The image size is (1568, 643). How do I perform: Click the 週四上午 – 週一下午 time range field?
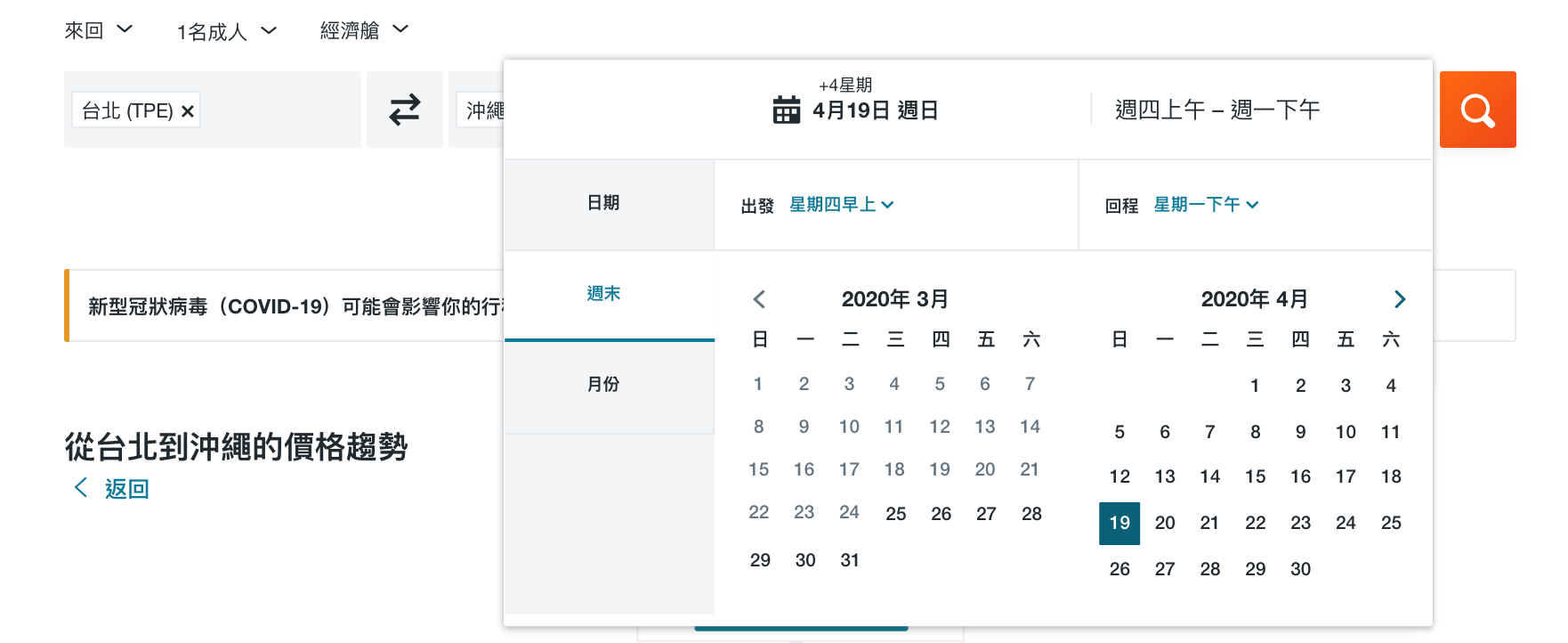[1216, 110]
